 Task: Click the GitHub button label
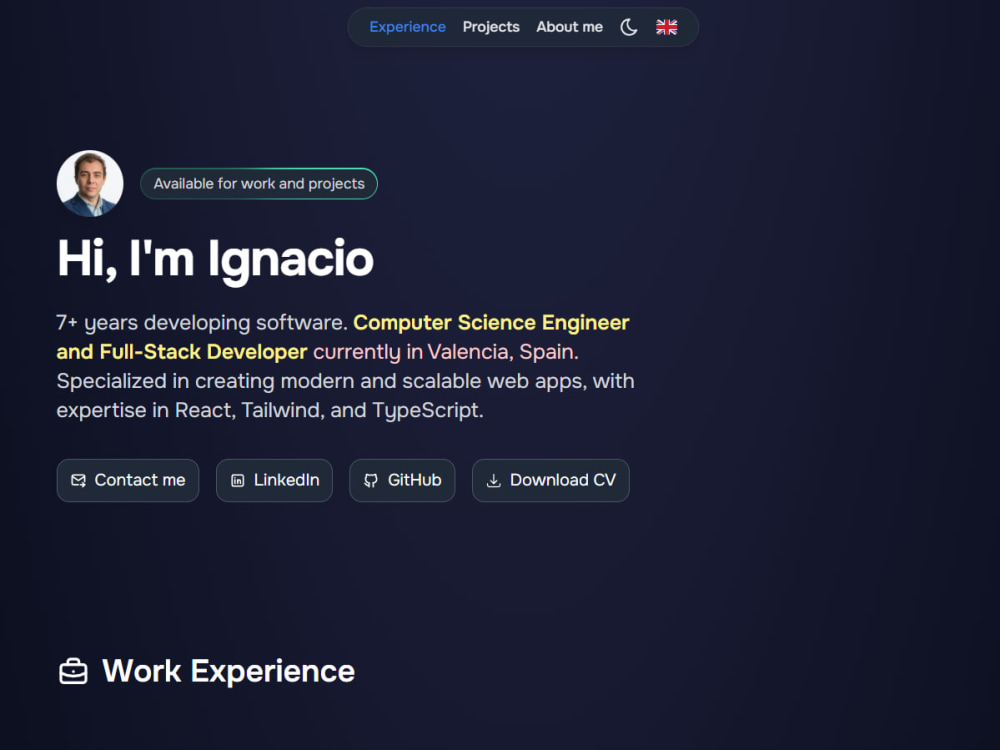coord(415,480)
